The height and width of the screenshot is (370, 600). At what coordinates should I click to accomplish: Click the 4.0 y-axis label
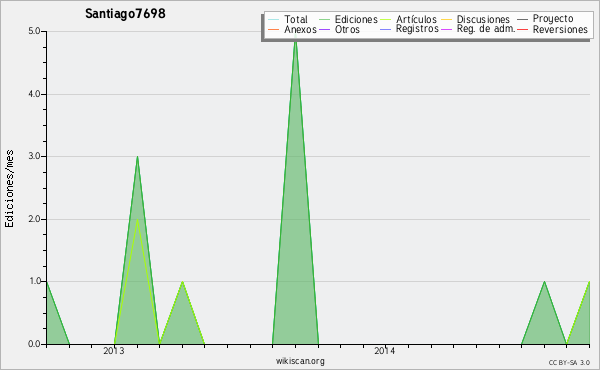click(x=34, y=94)
